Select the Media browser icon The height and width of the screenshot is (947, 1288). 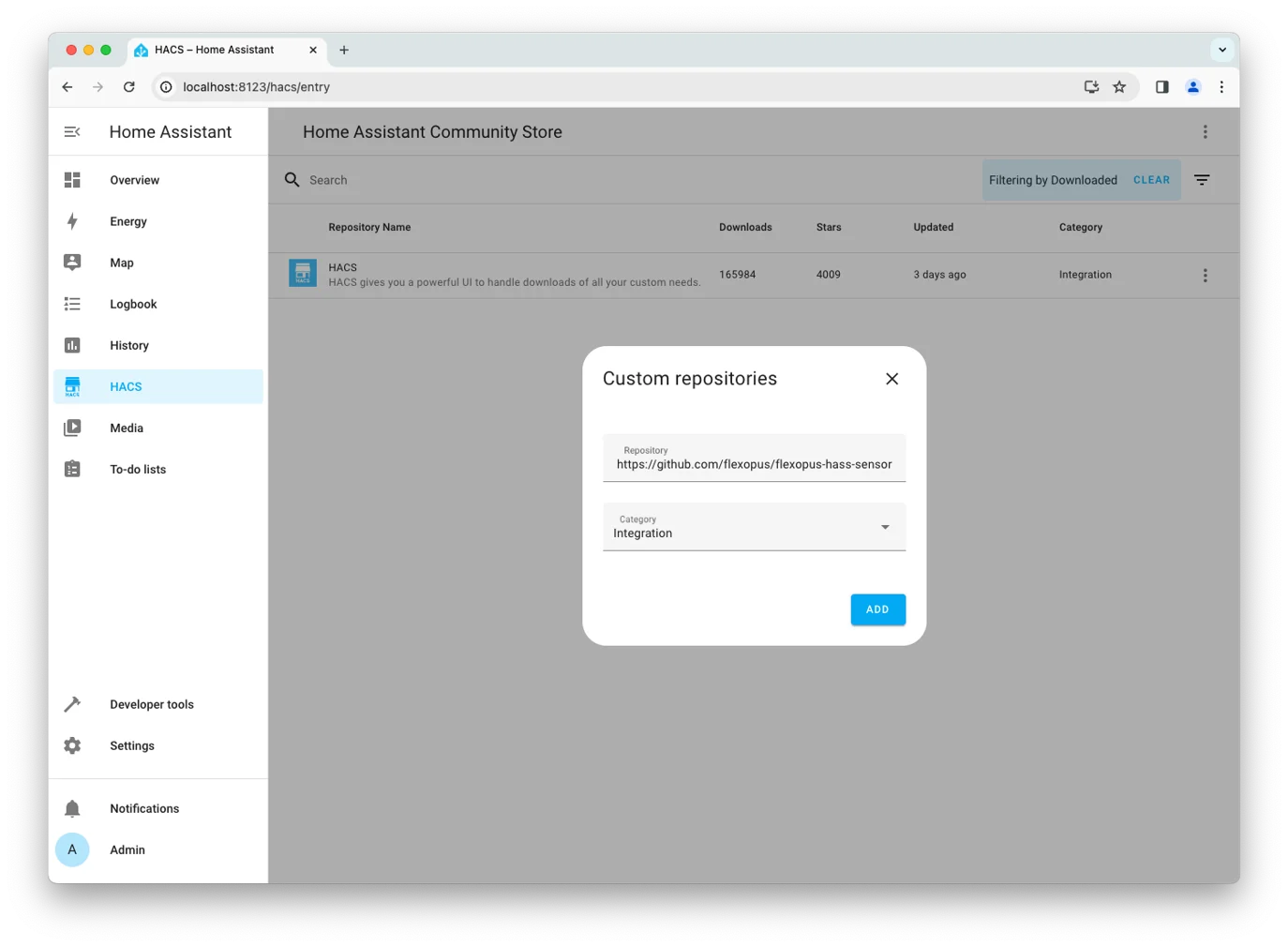click(x=72, y=428)
